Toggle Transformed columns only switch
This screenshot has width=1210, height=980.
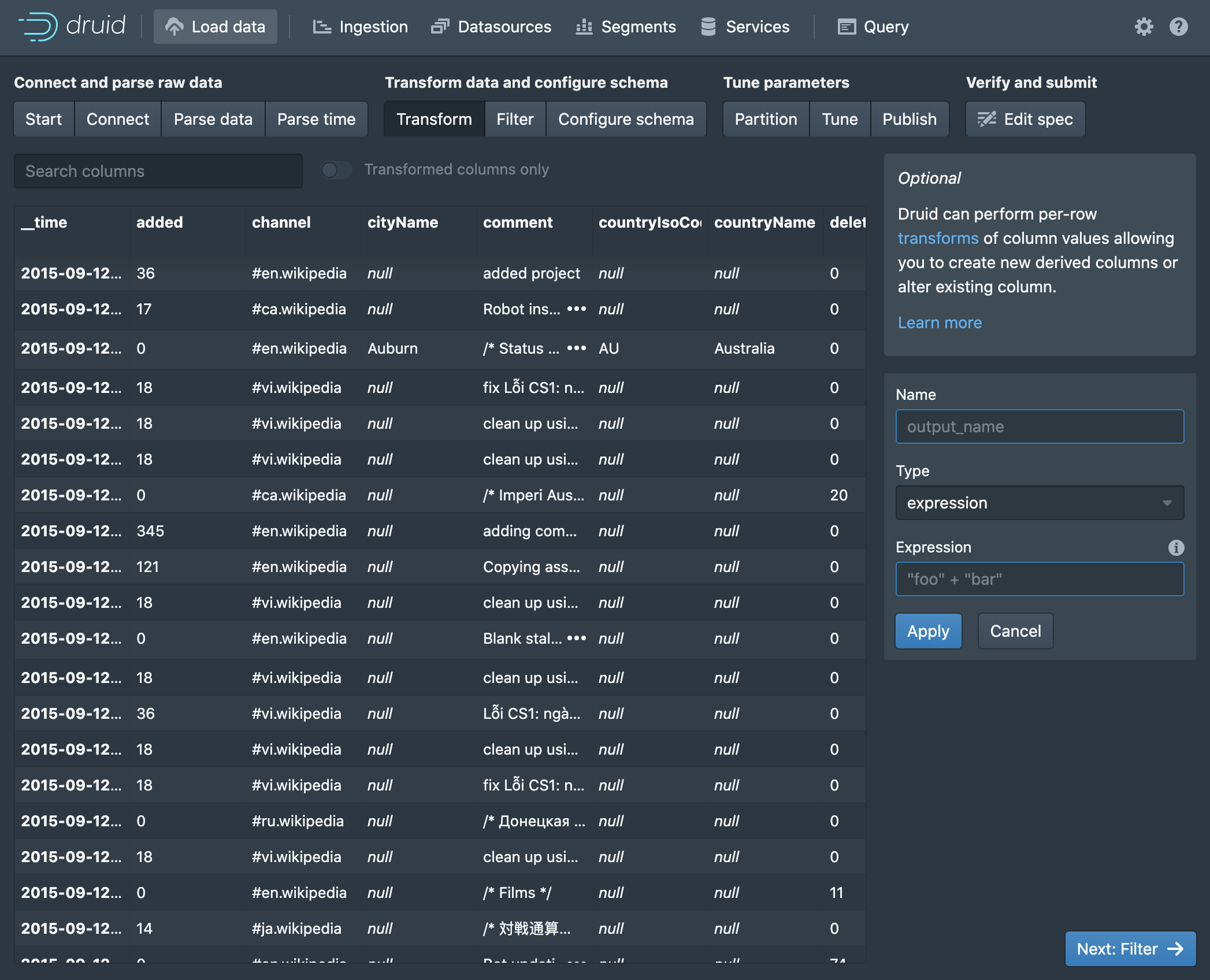pos(336,170)
